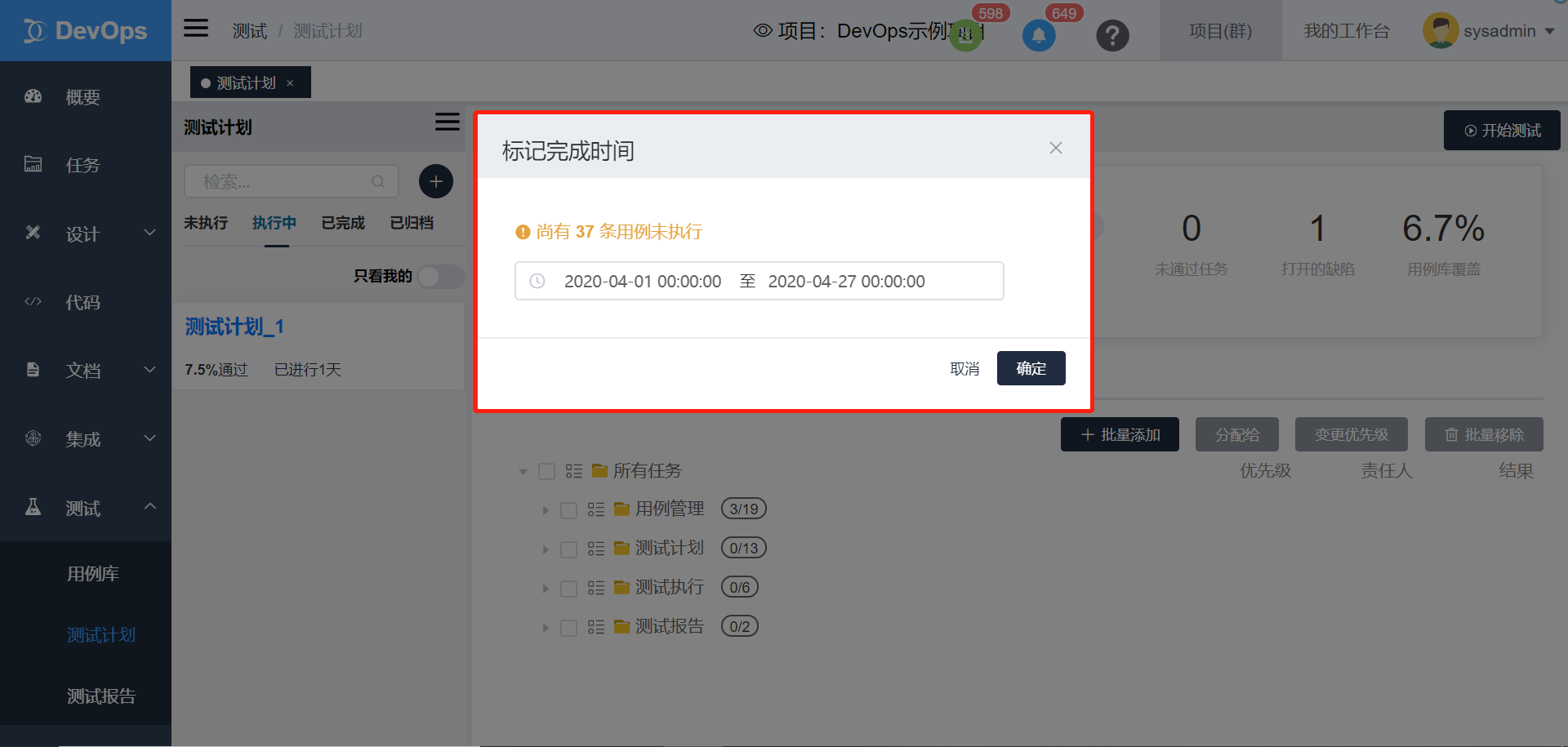
Task: Collapse the 所有任务 tree node
Action: coord(523,472)
